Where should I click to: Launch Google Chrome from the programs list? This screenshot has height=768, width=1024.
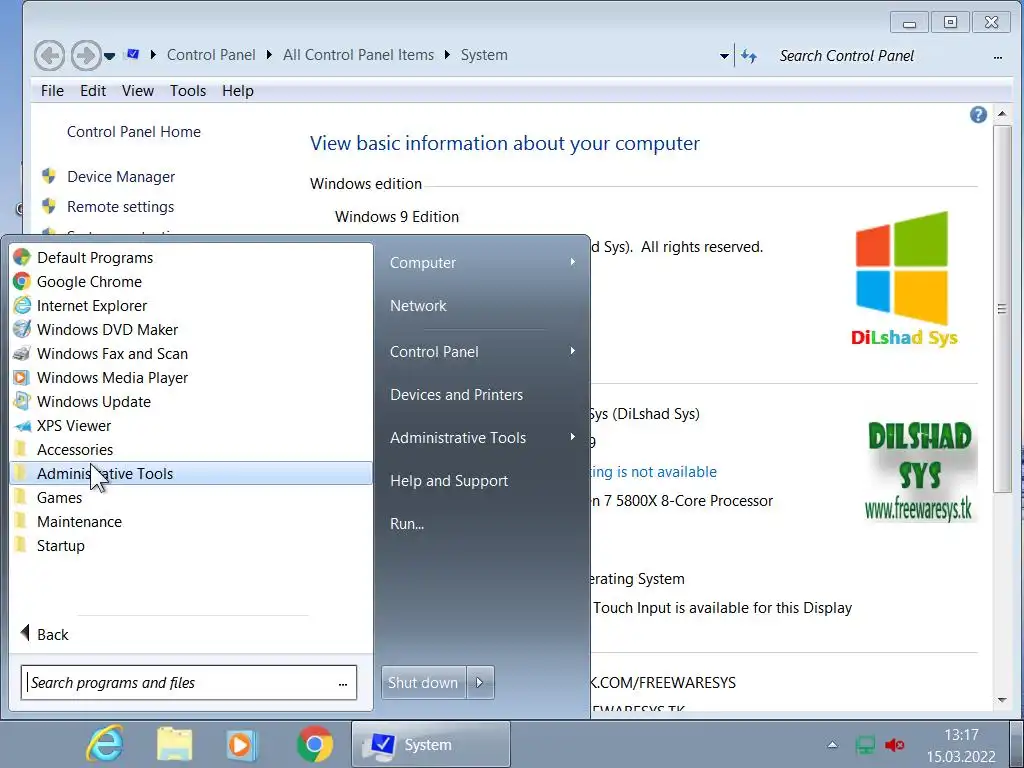(x=191, y=281)
